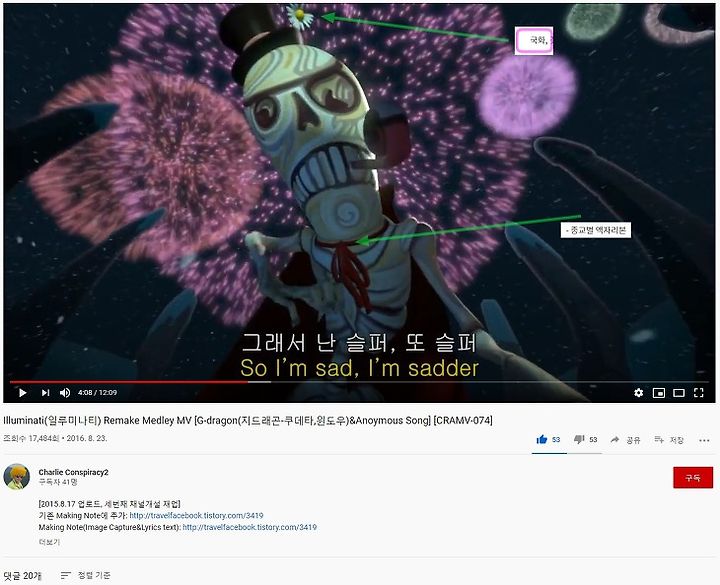Open the three-dot more actions menu
Viewport: 720px width, 585px height.
coord(704,440)
